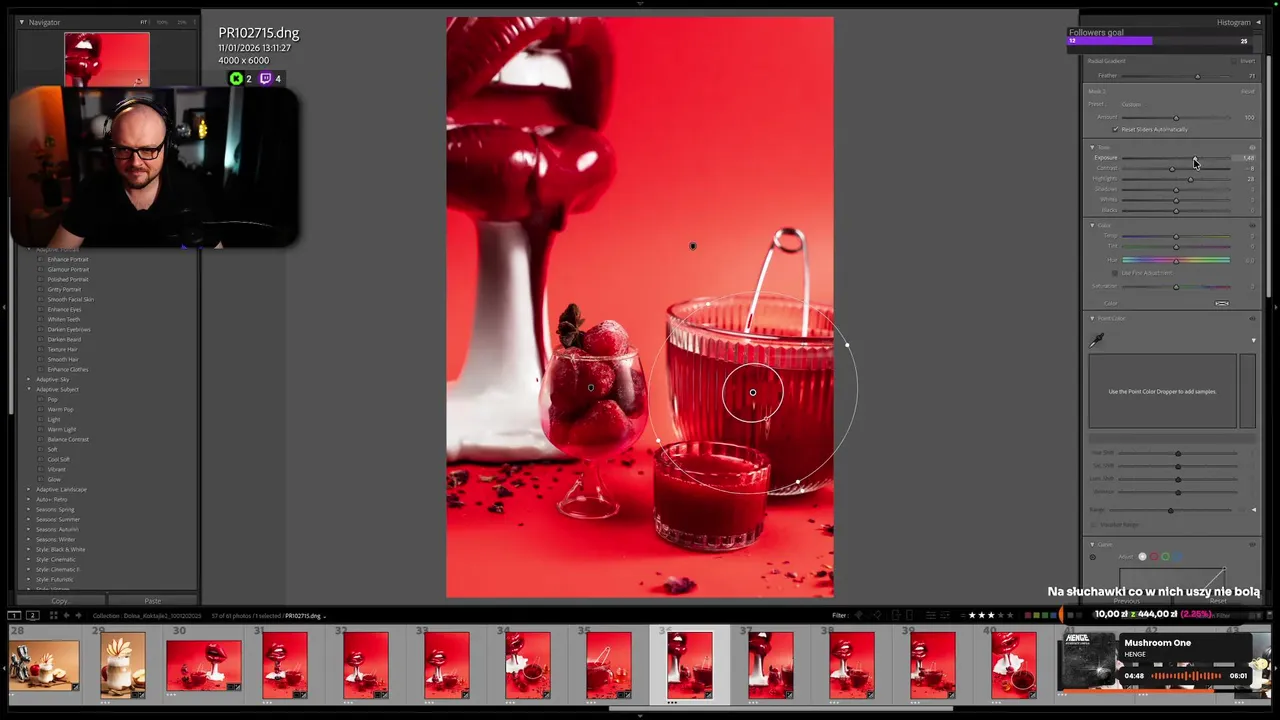
Task: Open the Point Color panel menu triangle
Action: [x=1253, y=340]
